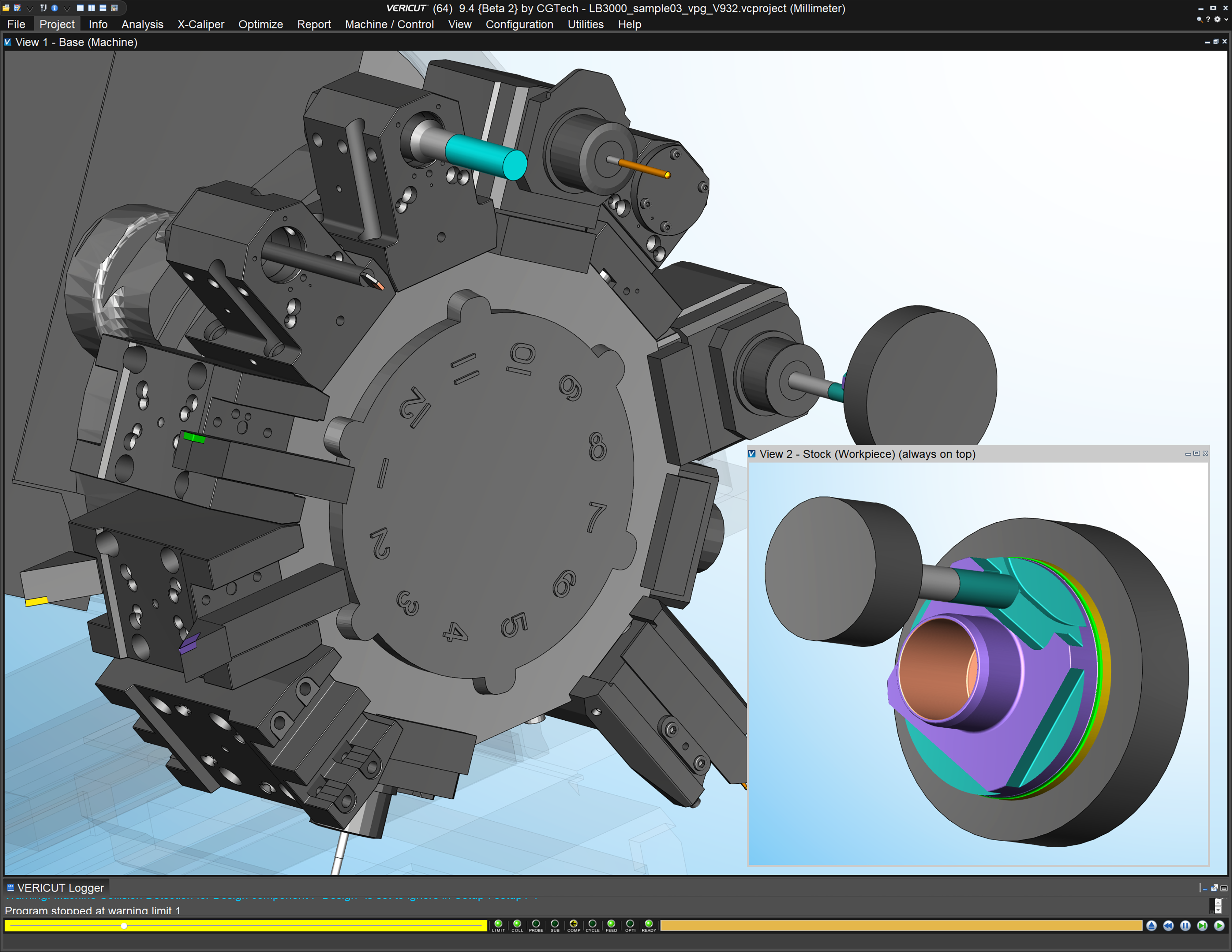Screen dimensions: 1232x952
Task: Click the question mark help icon
Action: (1208, 19)
